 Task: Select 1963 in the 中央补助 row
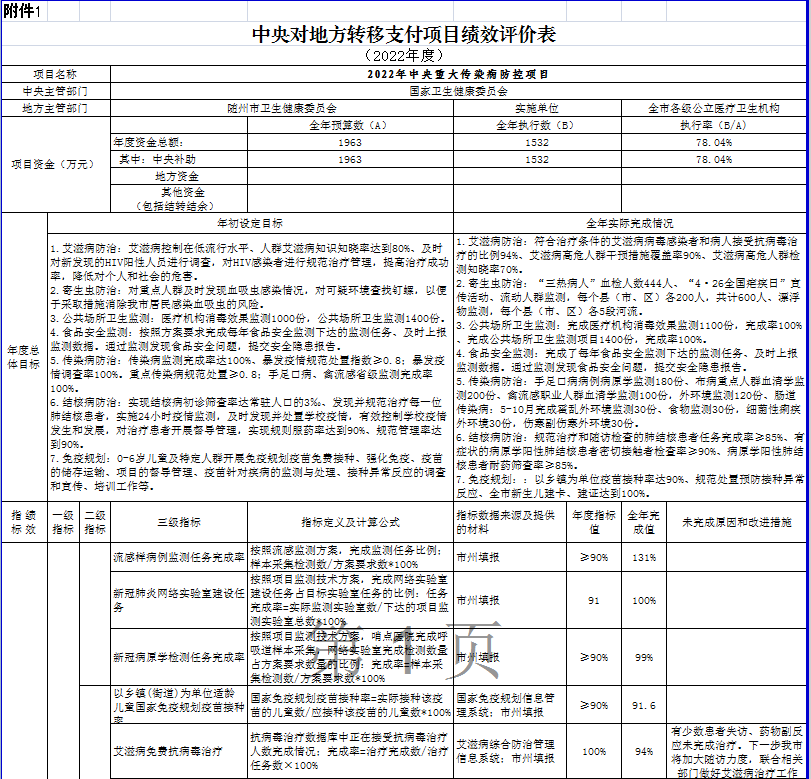[x=350, y=159]
